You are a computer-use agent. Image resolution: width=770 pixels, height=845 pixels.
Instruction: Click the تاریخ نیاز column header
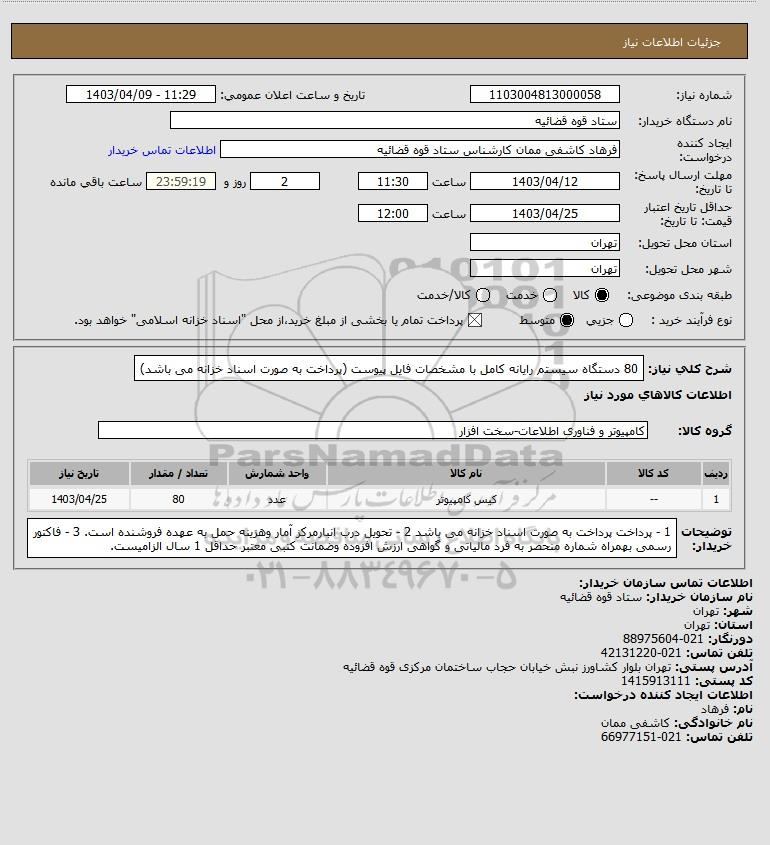tap(79, 473)
